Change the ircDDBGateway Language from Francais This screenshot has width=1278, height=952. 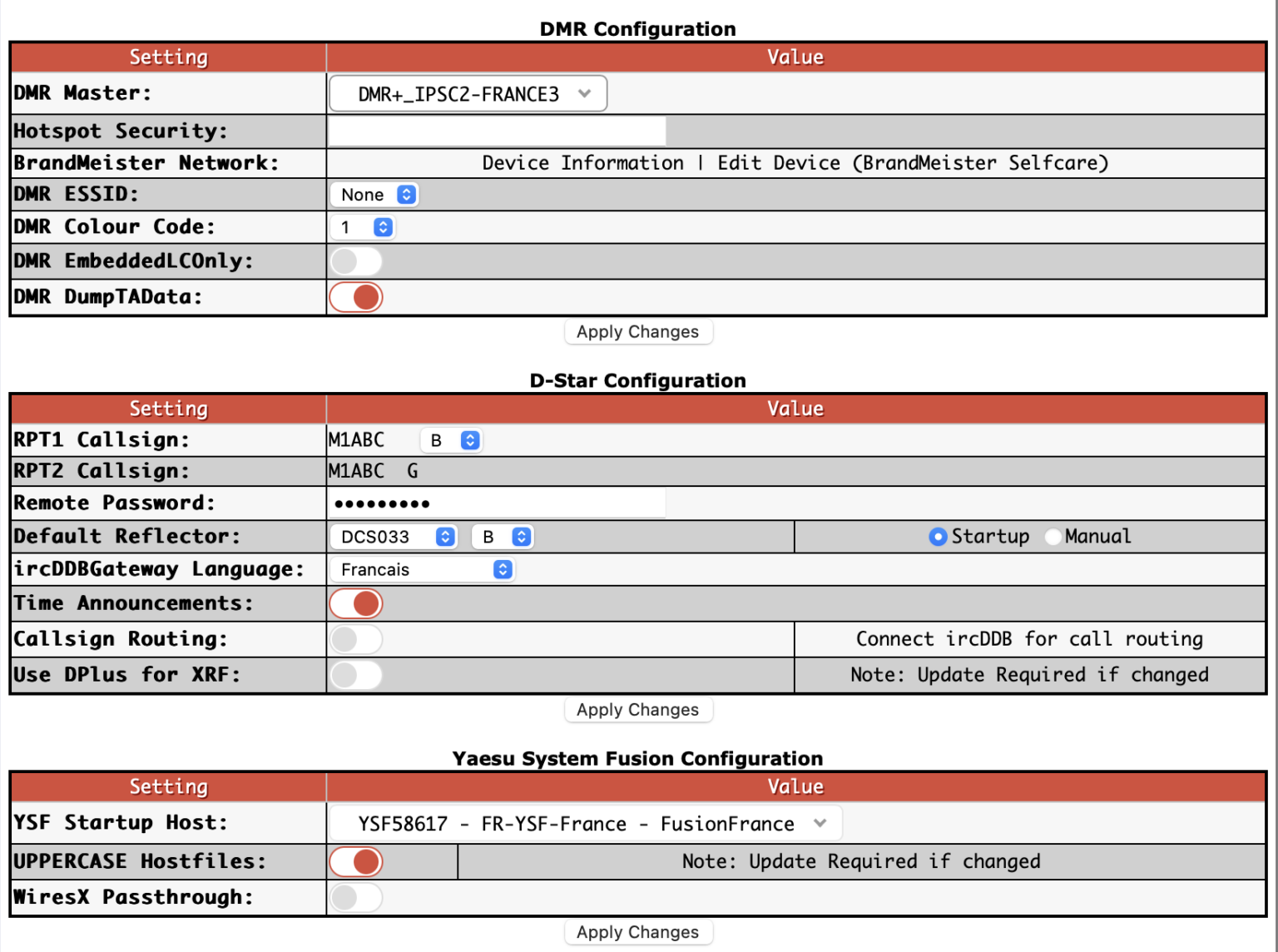[x=423, y=569]
